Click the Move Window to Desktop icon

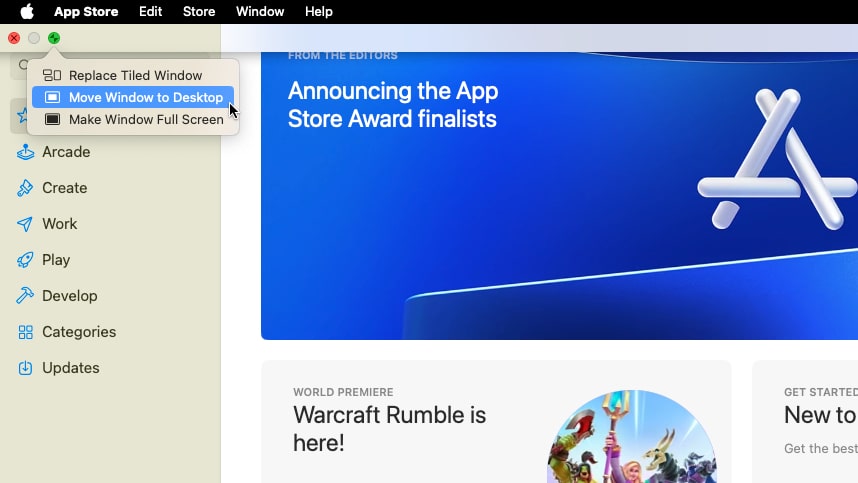click(x=52, y=97)
